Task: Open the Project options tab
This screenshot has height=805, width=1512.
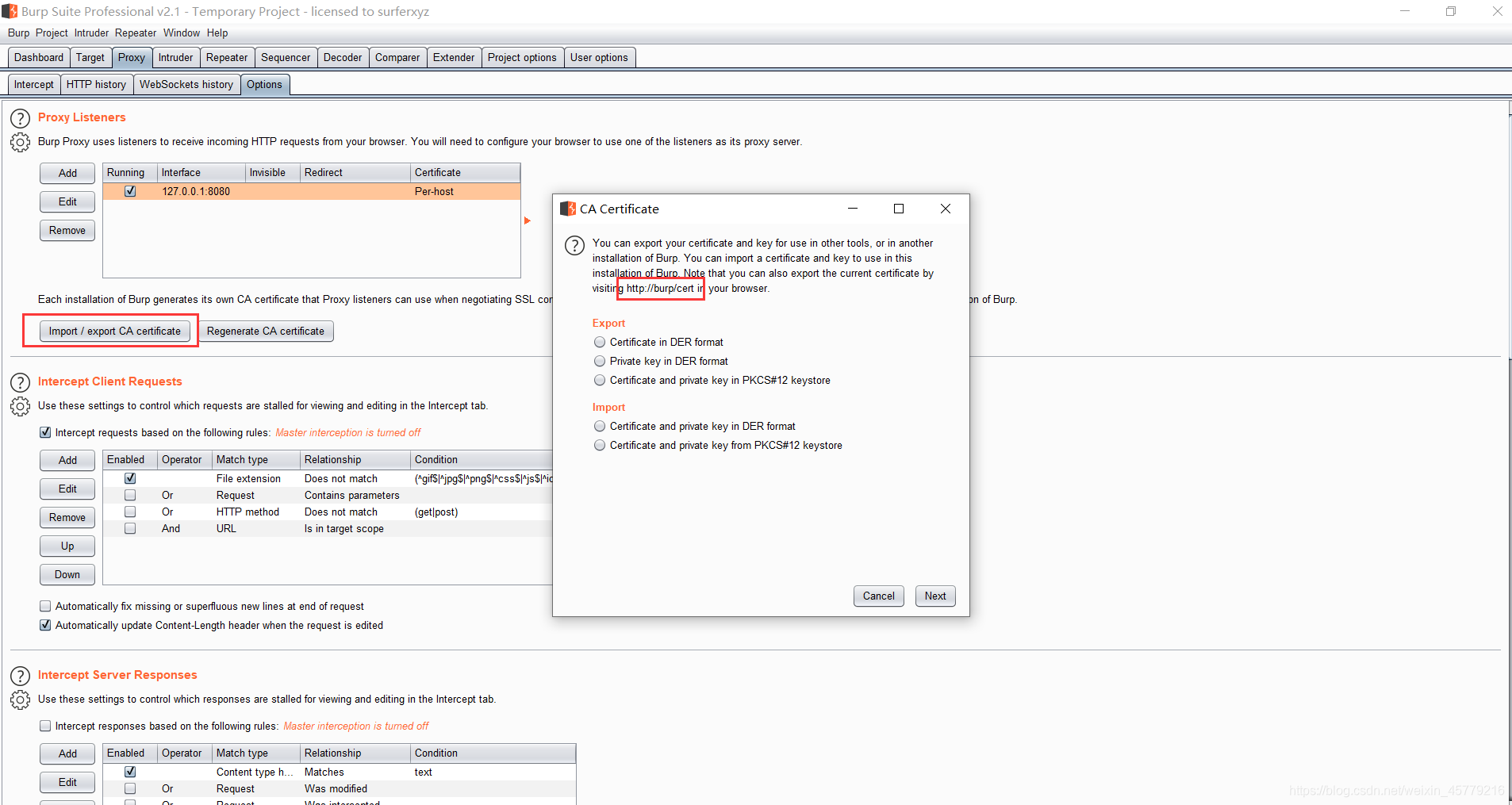Action: [522, 57]
